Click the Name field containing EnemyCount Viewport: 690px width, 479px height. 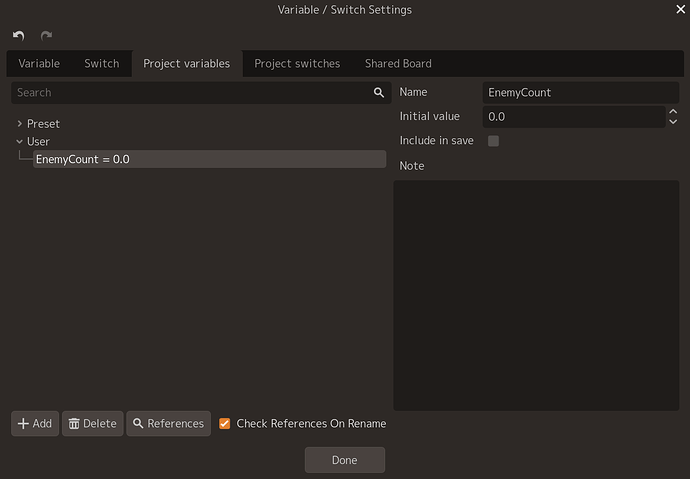[x=580, y=92]
